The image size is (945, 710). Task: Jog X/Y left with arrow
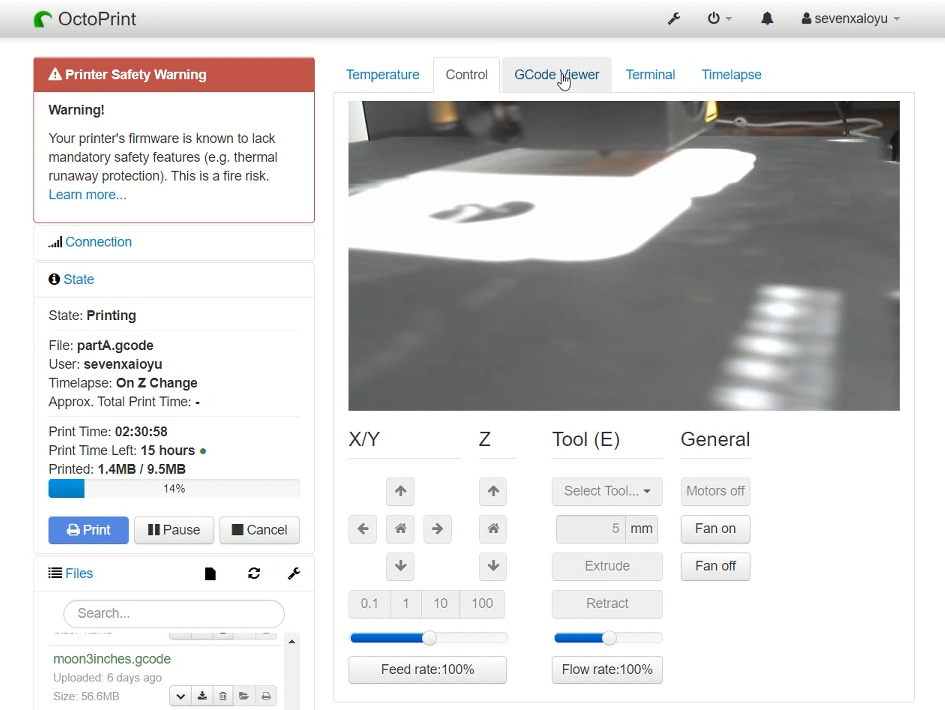(363, 529)
